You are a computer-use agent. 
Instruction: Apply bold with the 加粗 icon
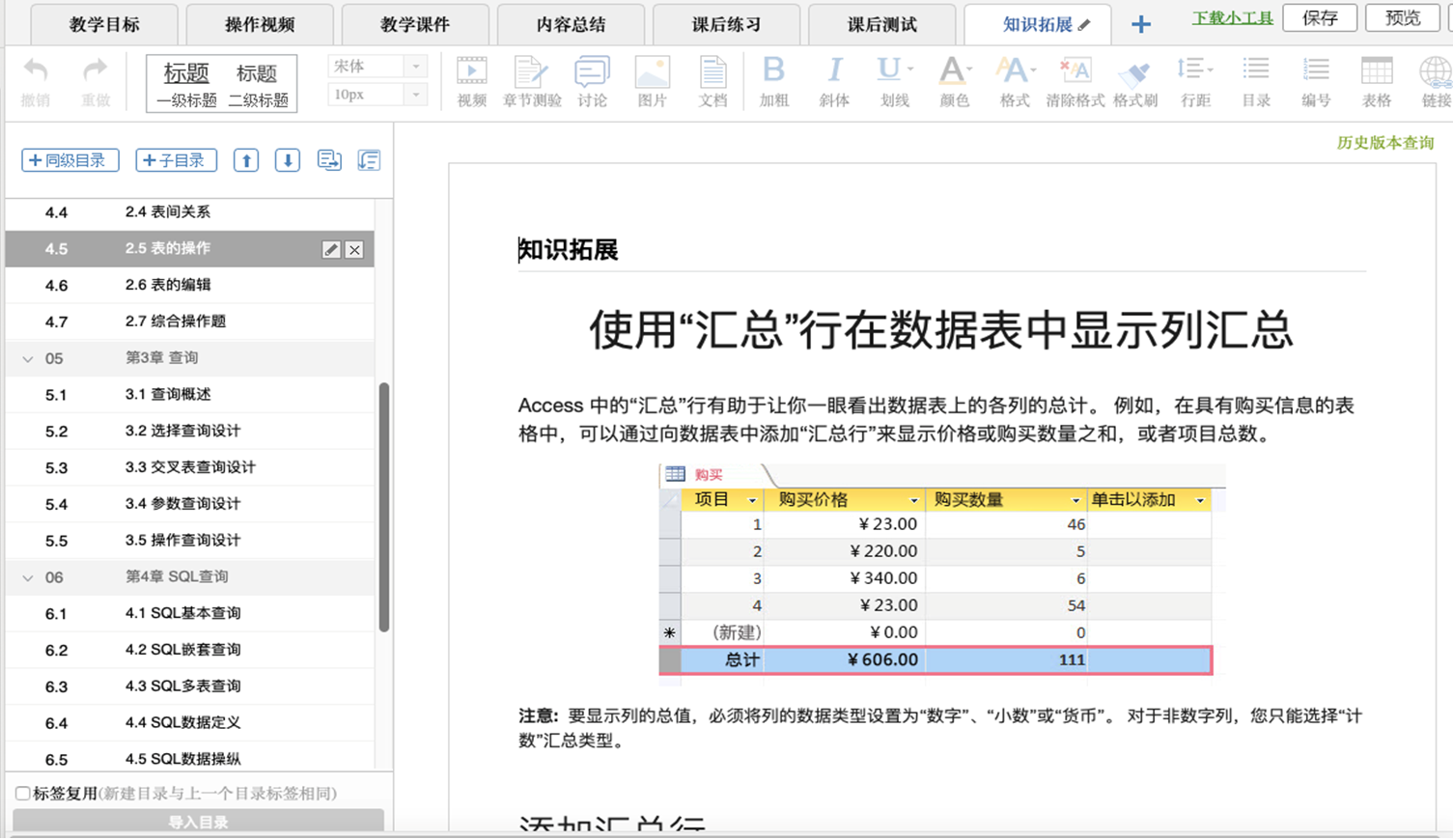[x=773, y=81]
